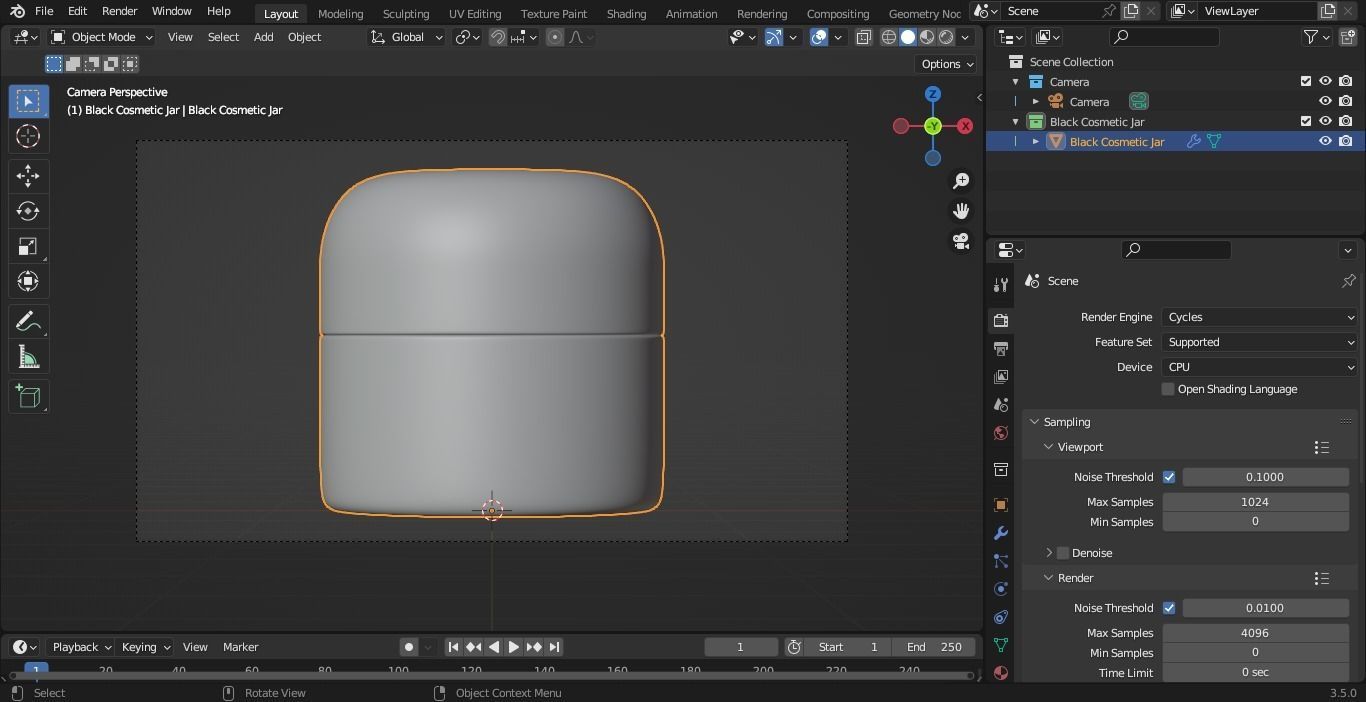1366x702 pixels.
Task: Open the Tool properties tab
Action: tap(1001, 285)
